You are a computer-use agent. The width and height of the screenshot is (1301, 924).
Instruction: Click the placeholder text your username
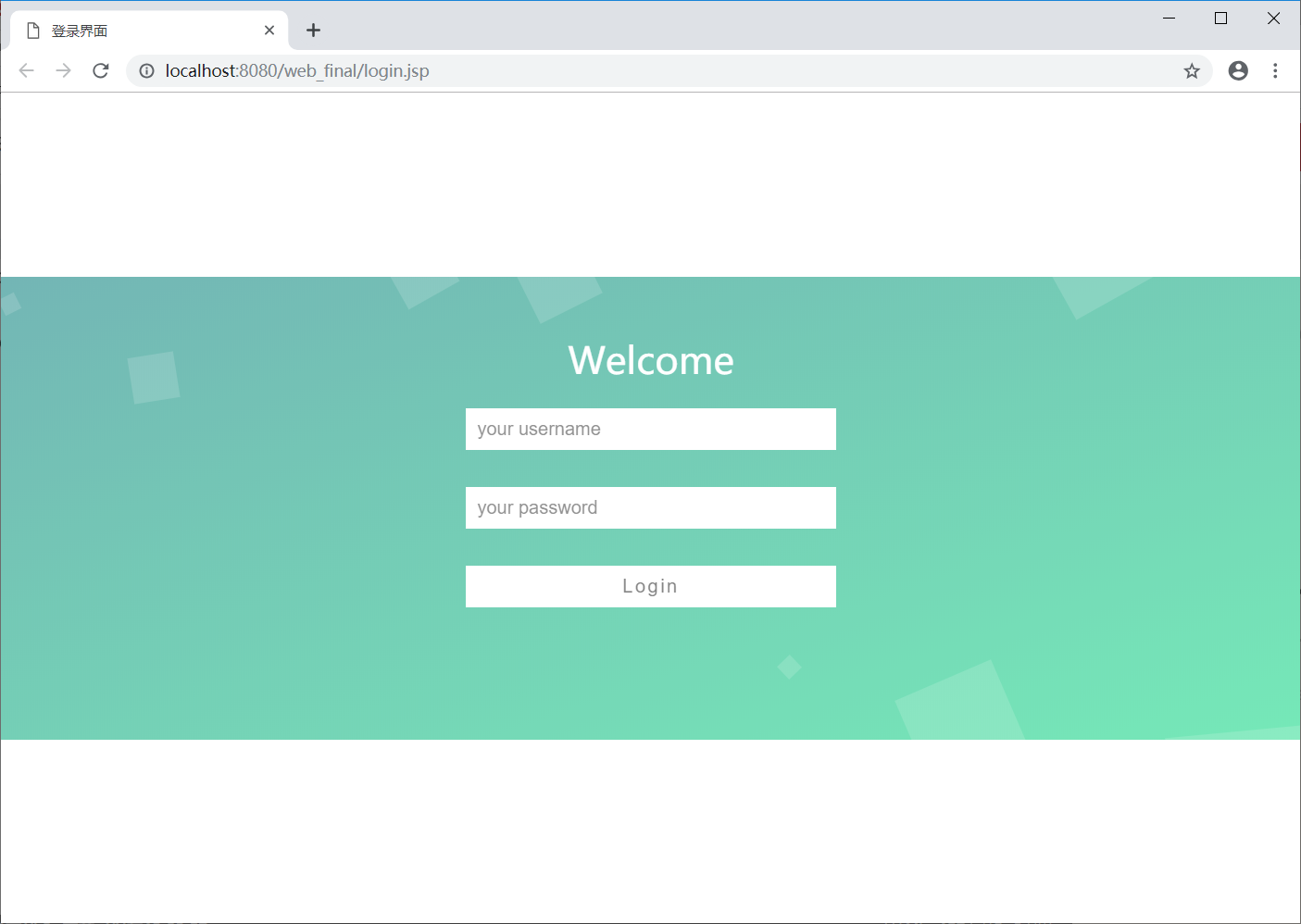(538, 429)
